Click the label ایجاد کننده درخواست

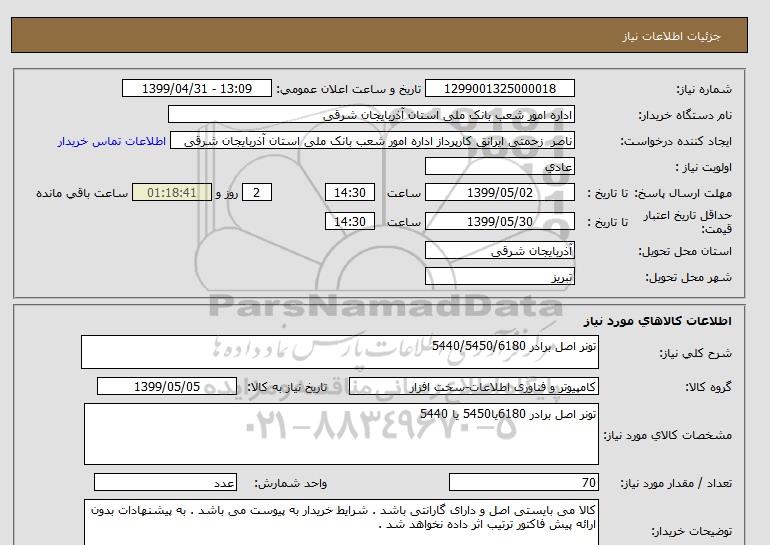point(676,142)
